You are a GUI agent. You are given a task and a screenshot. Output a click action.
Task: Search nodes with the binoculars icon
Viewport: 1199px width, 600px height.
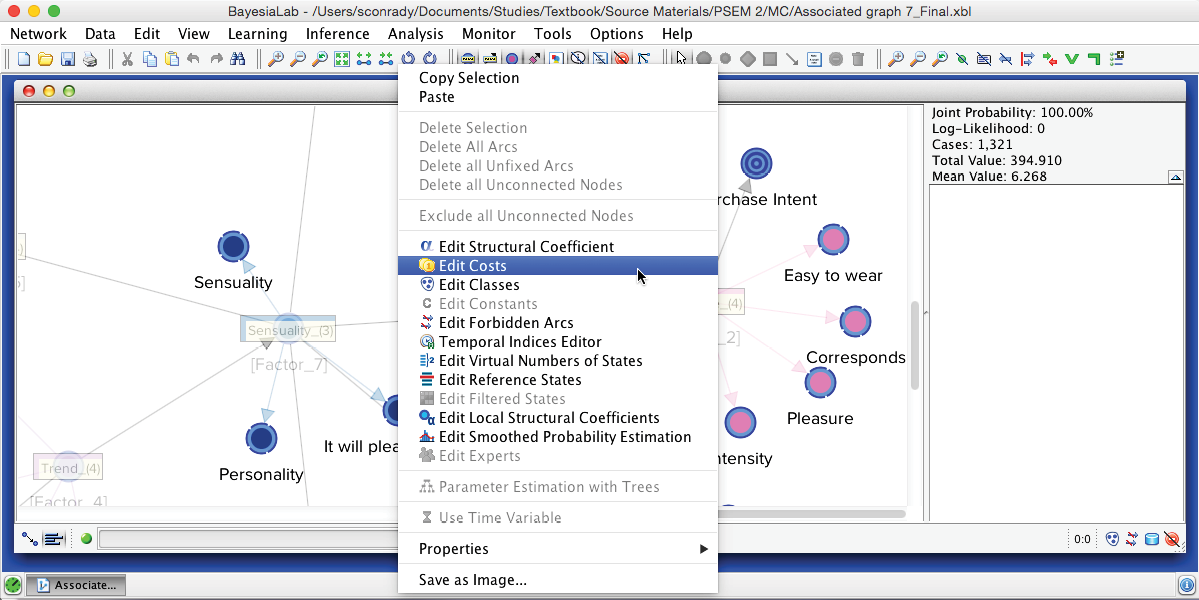coord(238,59)
